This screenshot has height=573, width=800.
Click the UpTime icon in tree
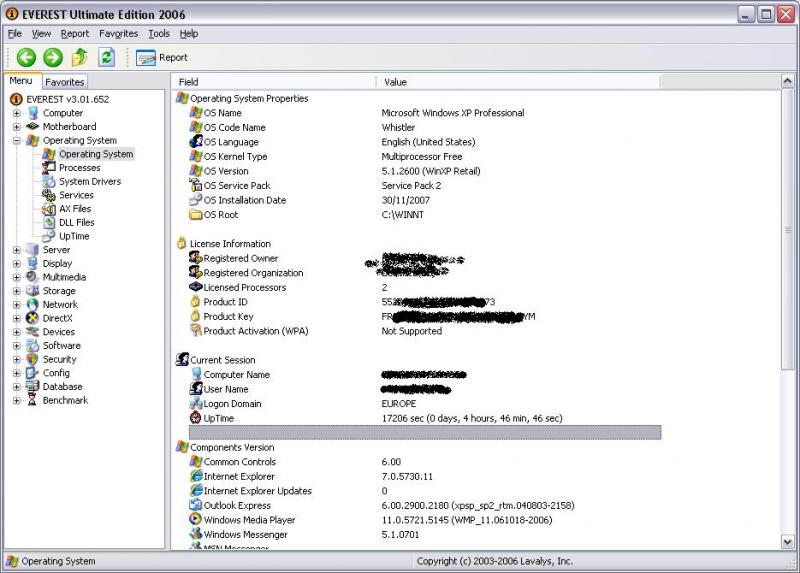49,236
